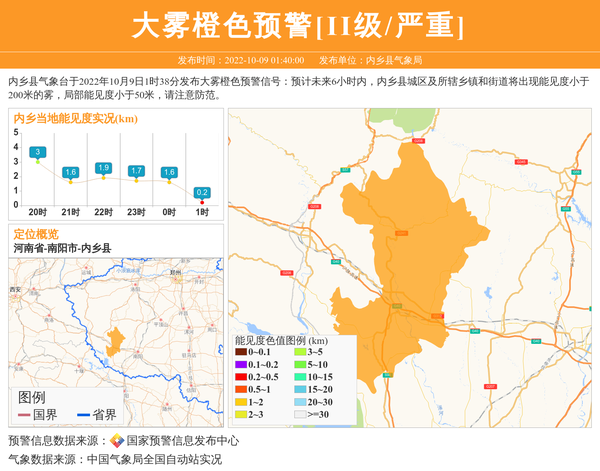Select the 0~0.1 dark brown legend swatch
Image resolution: width=600 pixels, height=471 pixels.
pos(241,352)
